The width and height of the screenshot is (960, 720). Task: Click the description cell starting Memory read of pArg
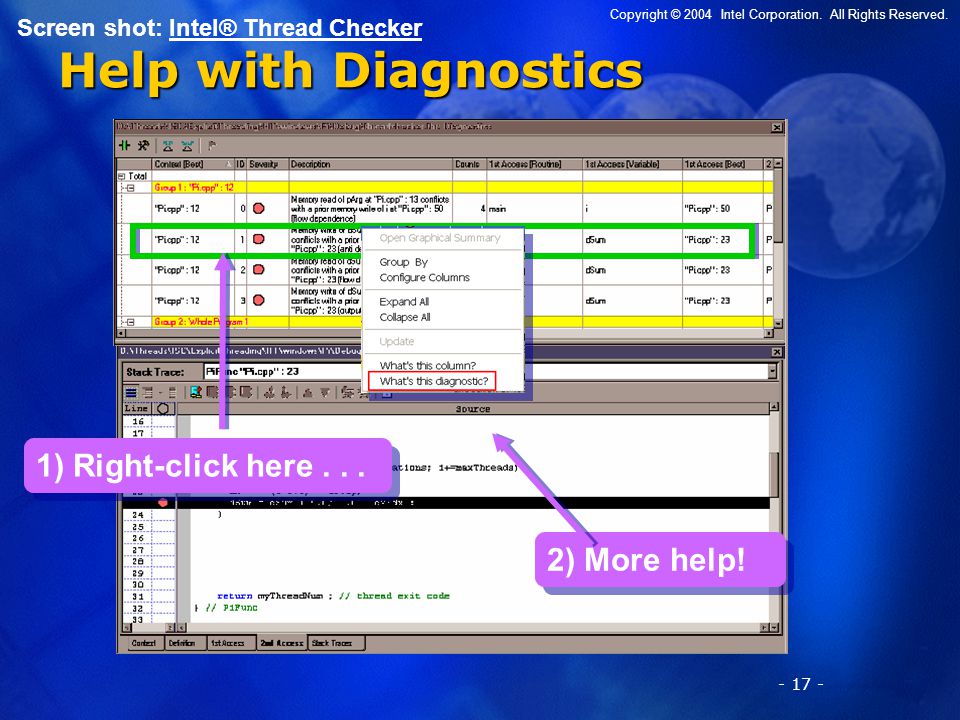[x=370, y=209]
